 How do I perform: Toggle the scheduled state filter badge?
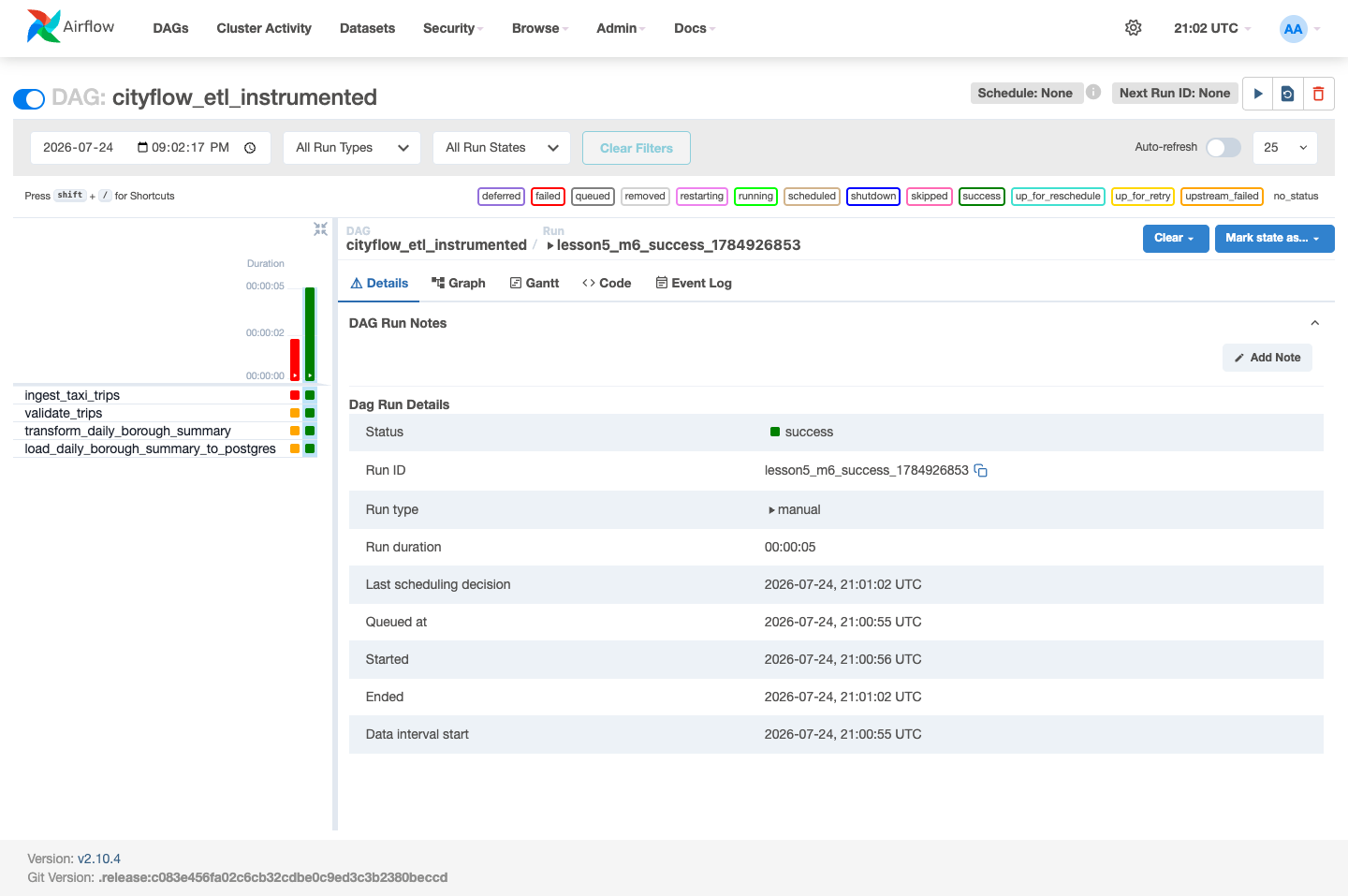click(812, 196)
